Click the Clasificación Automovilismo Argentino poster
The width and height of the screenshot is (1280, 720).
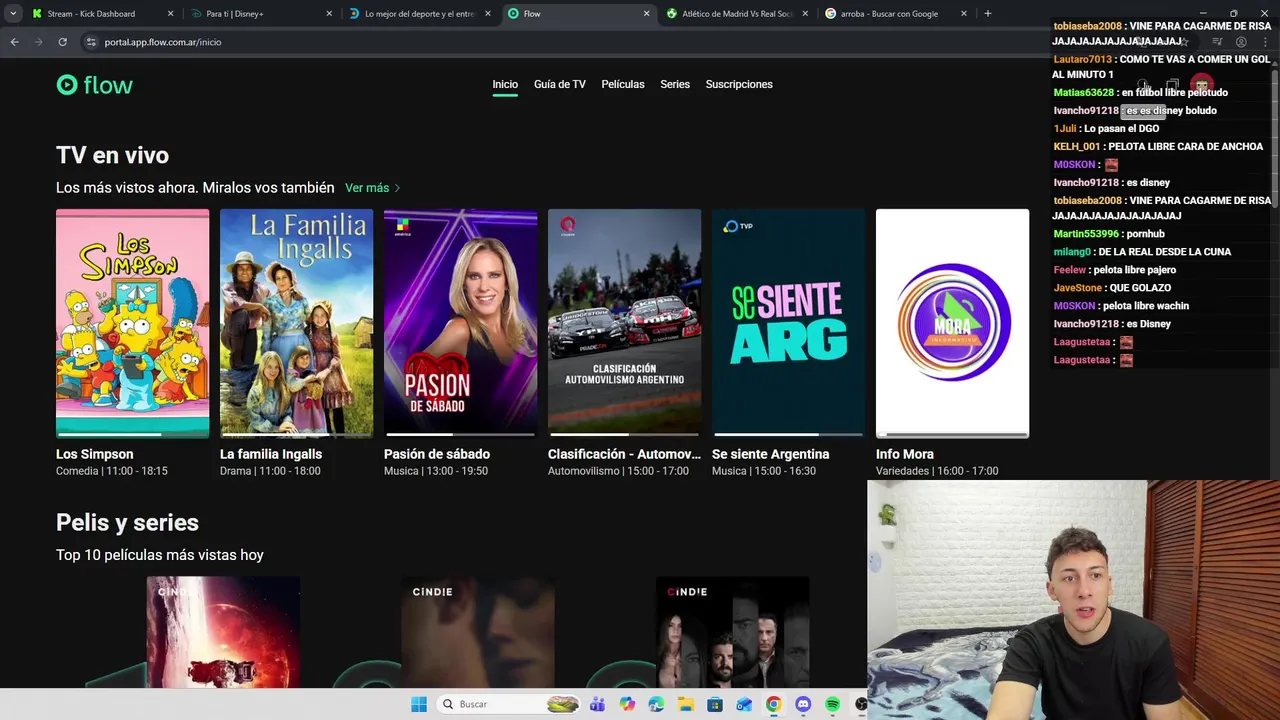[x=624, y=321]
